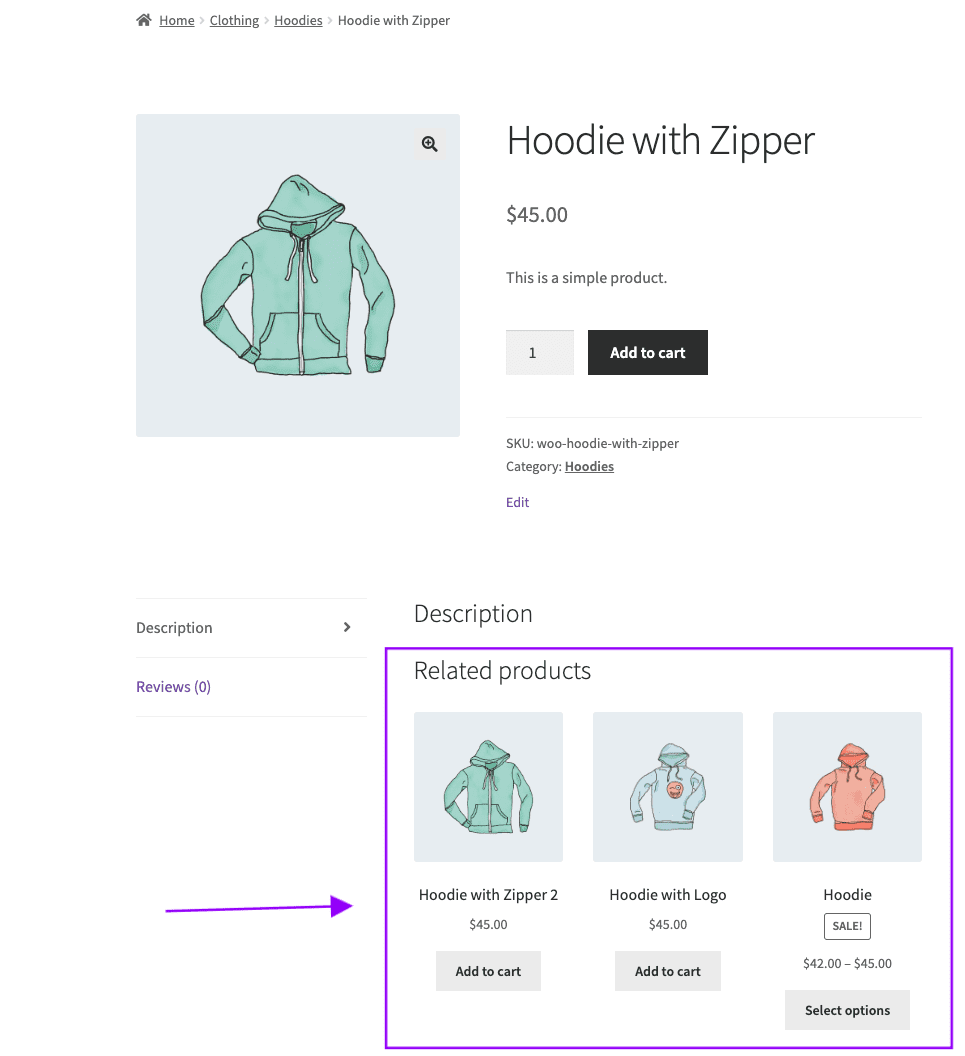
Task: Expand the Description section chevron
Action: (347, 627)
